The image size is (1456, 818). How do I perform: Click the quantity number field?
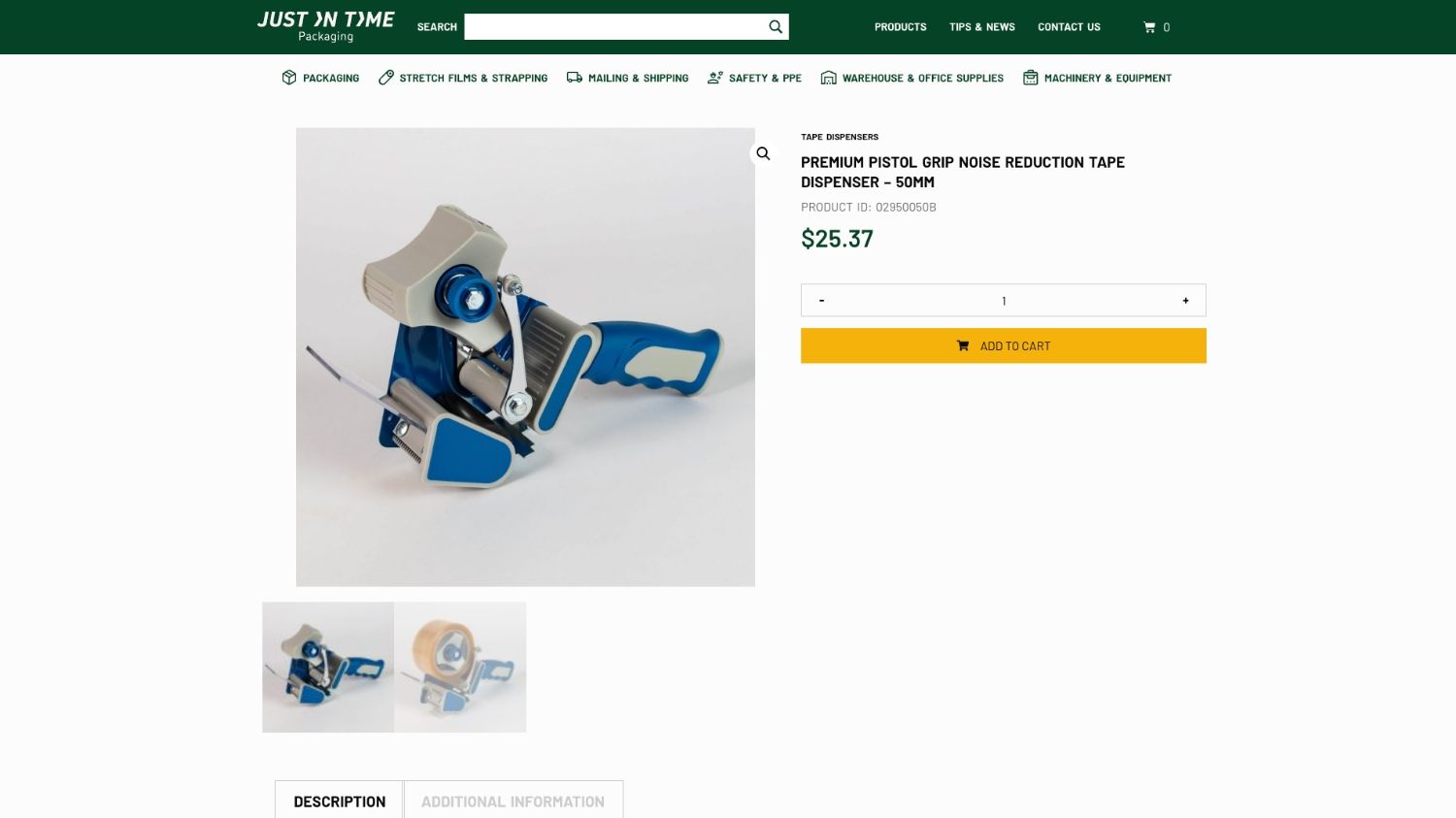tap(1004, 301)
